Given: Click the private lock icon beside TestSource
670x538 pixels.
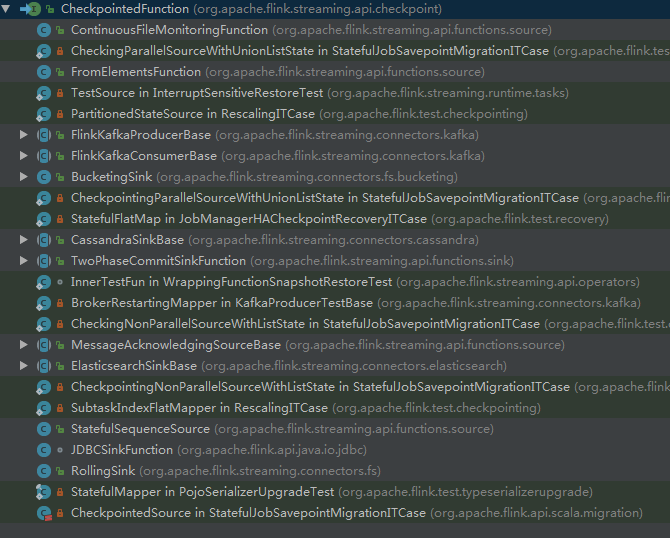Looking at the screenshot, I should click(60, 93).
